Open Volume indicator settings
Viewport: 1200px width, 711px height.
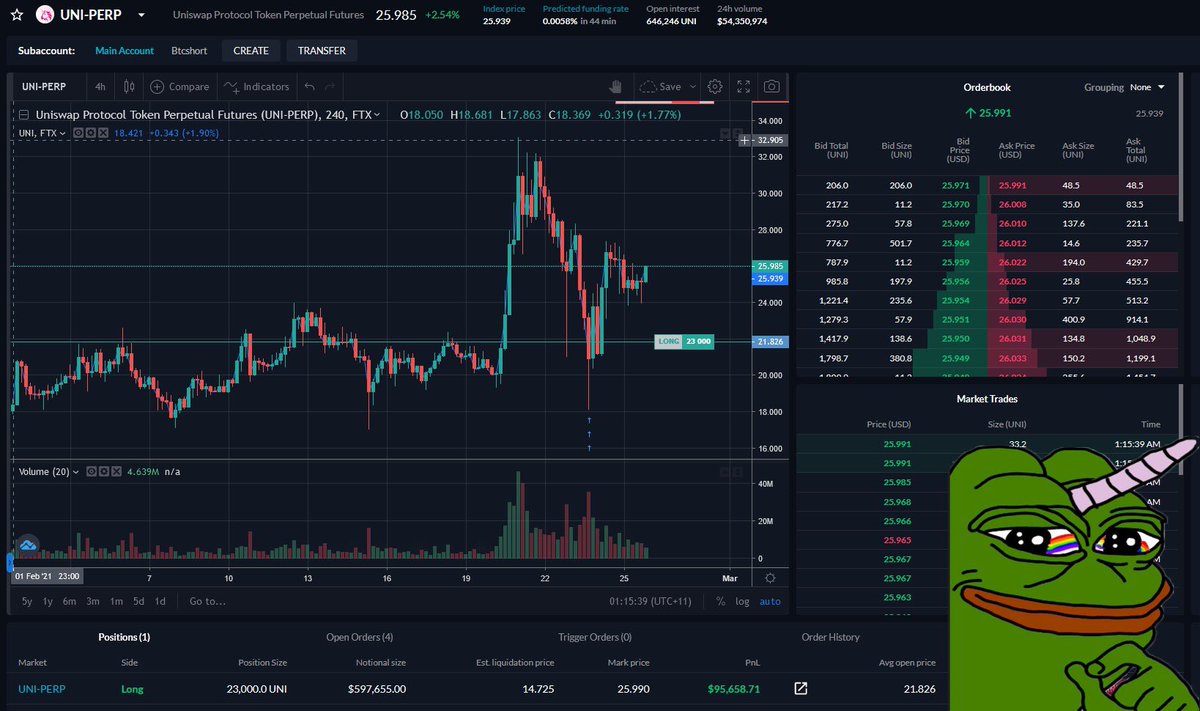click(x=103, y=471)
